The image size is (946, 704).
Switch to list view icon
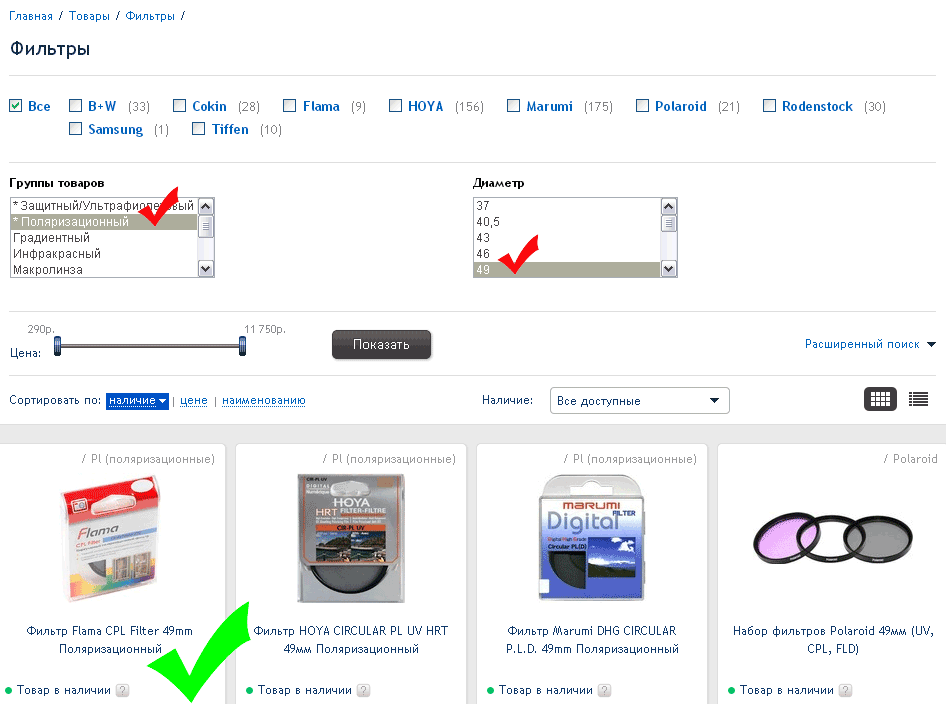pos(918,399)
